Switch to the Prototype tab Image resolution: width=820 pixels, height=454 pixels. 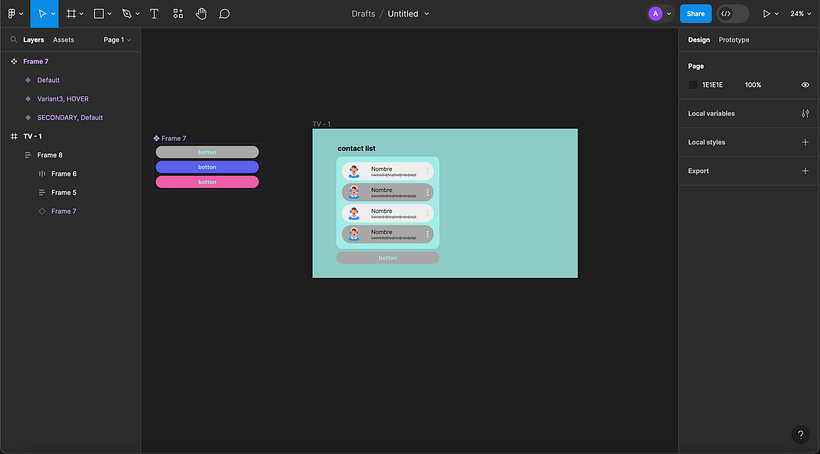733,40
